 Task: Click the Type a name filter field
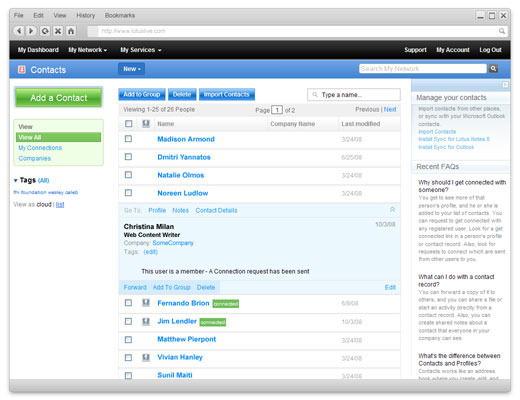(x=354, y=95)
